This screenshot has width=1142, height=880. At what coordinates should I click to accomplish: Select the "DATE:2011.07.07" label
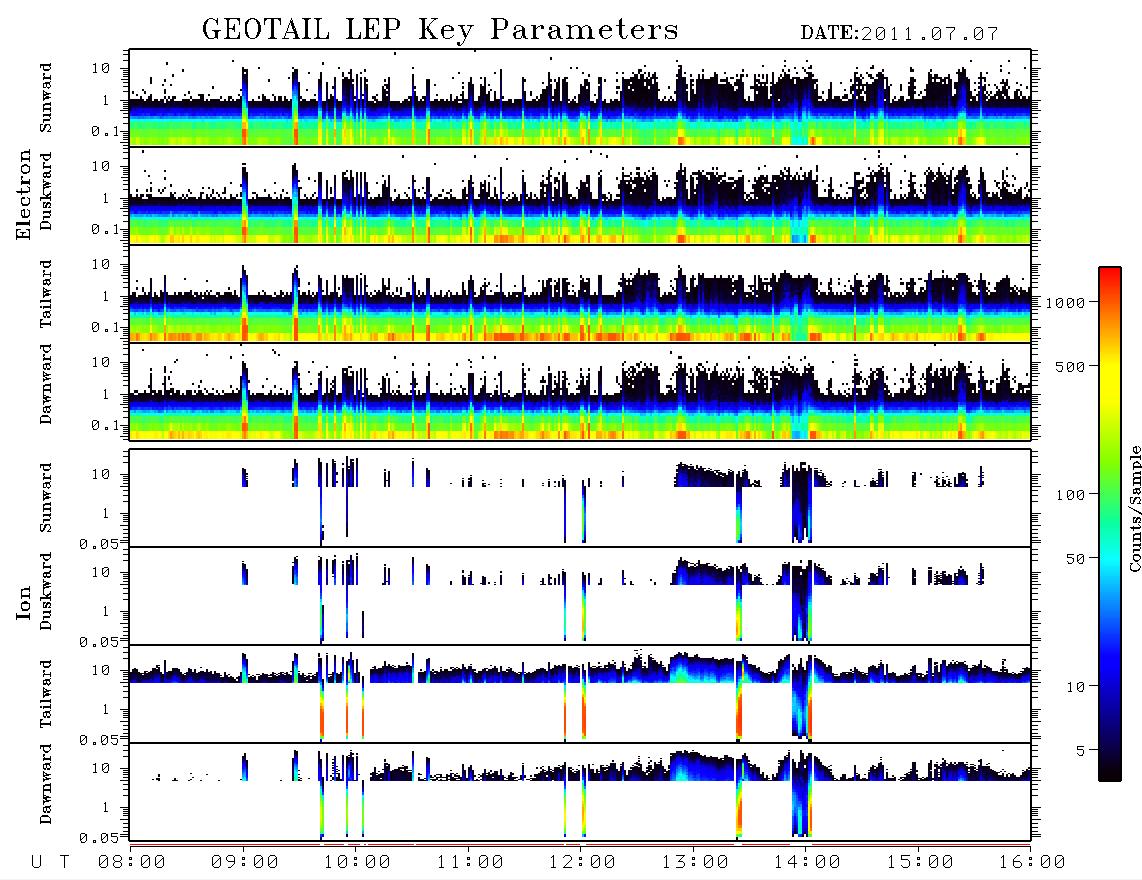pyautogui.click(x=899, y=34)
